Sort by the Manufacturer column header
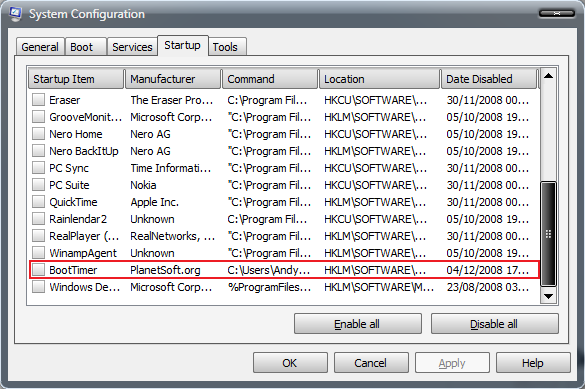Screen dimensions: 585x389 173,79
